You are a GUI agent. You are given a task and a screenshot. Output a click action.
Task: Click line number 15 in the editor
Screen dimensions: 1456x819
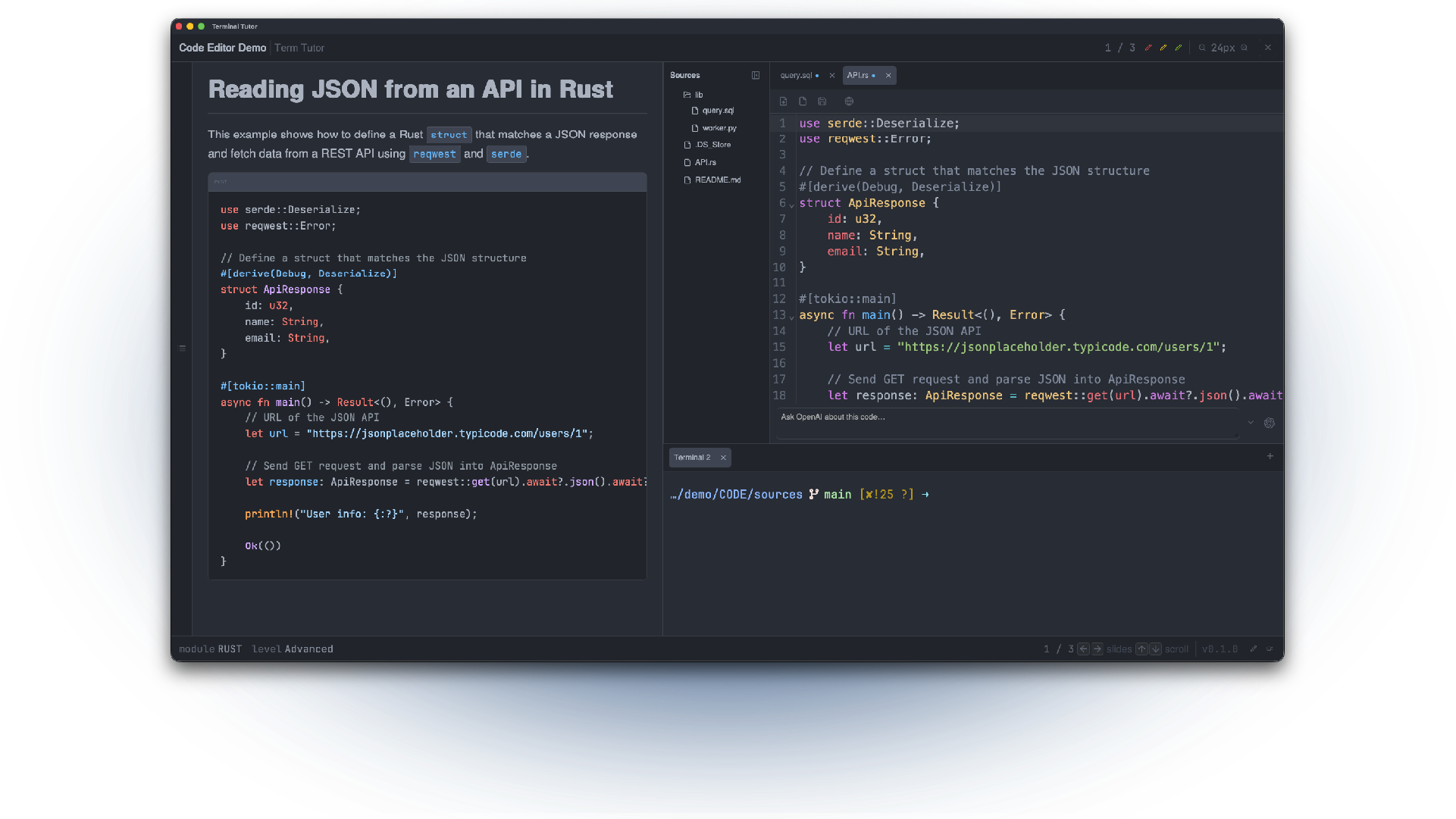(779, 347)
